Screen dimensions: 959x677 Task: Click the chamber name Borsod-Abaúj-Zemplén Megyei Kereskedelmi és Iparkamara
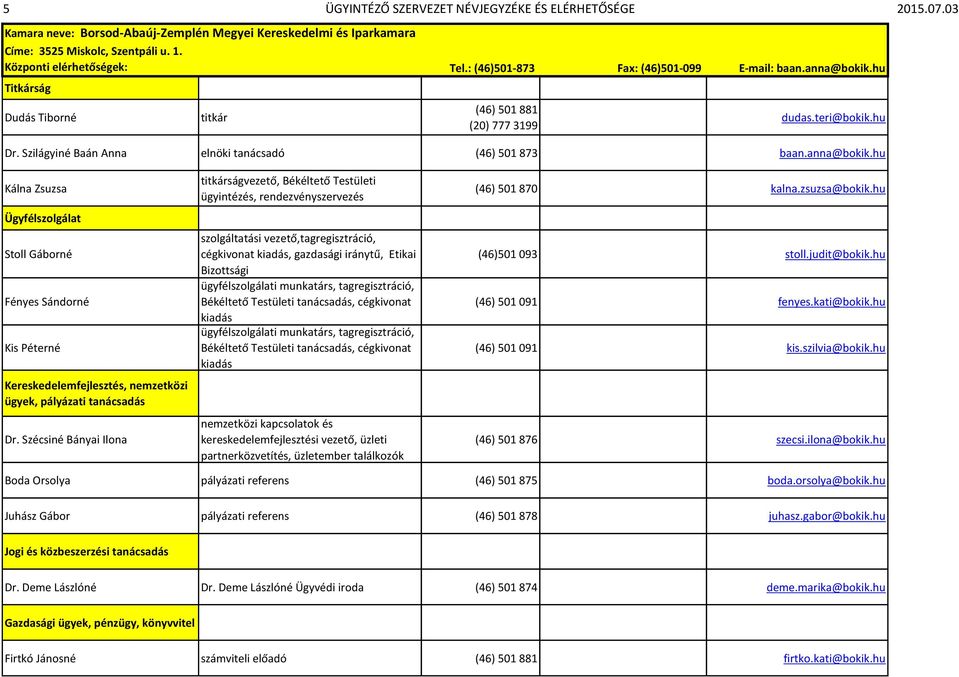[248, 33]
